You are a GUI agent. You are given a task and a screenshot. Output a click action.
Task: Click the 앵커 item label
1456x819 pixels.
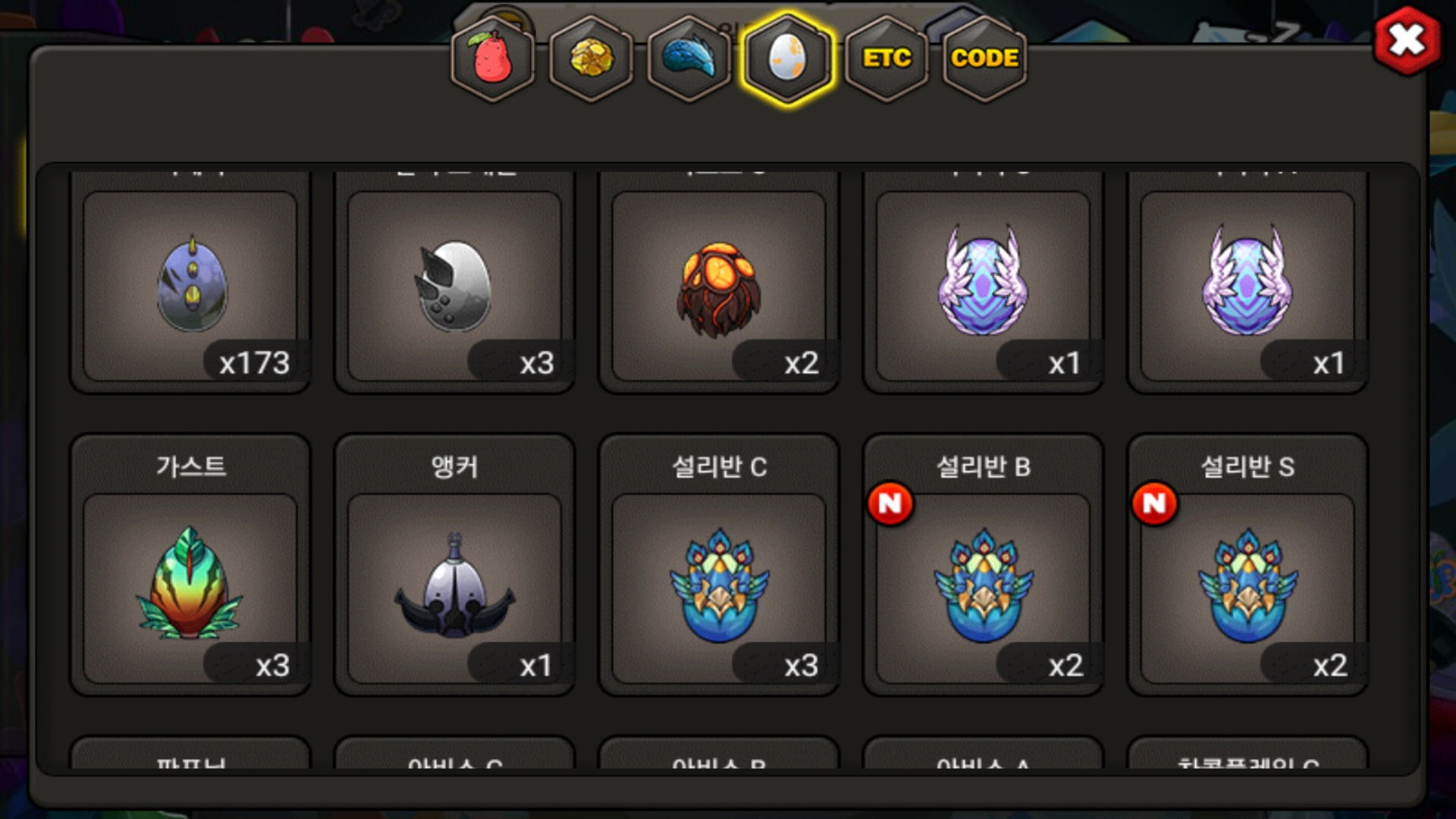[x=455, y=466]
